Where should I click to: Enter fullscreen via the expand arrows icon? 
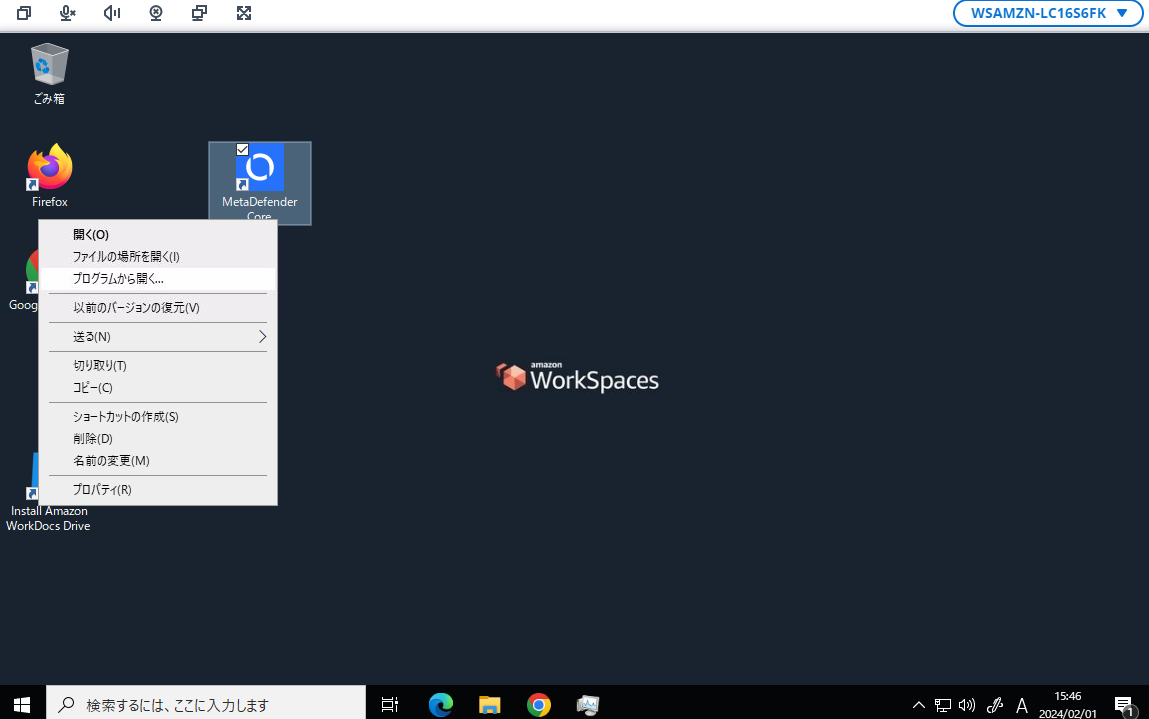pyautogui.click(x=244, y=13)
